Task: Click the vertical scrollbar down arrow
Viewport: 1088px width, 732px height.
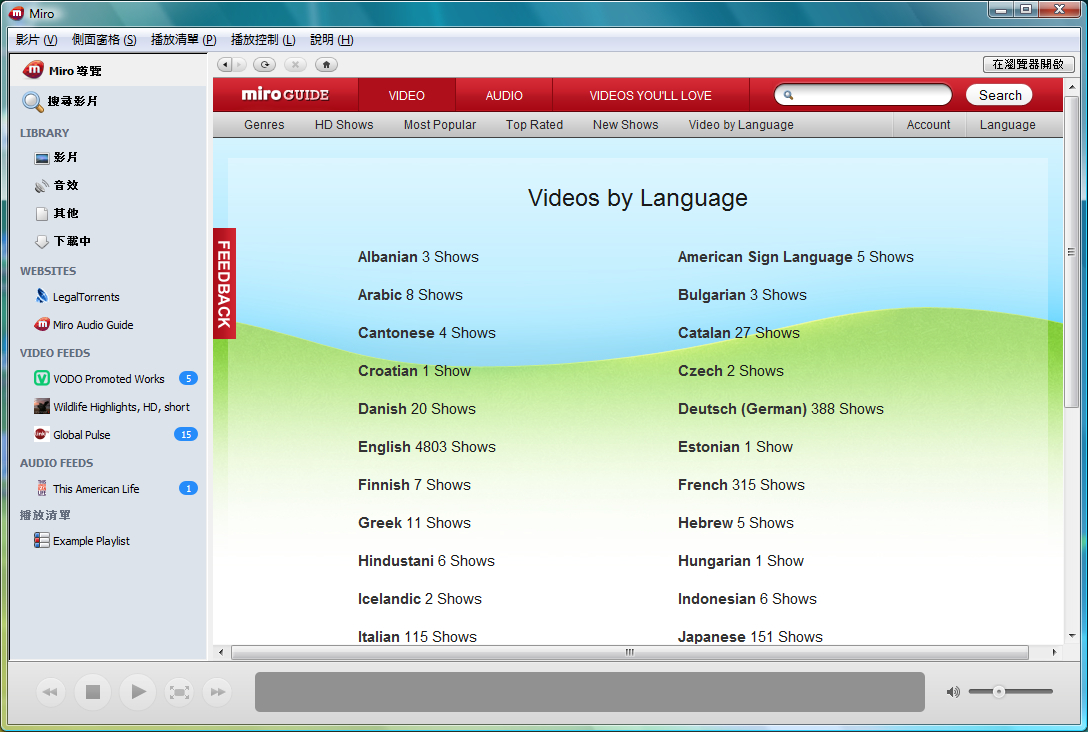Action: (1072, 636)
